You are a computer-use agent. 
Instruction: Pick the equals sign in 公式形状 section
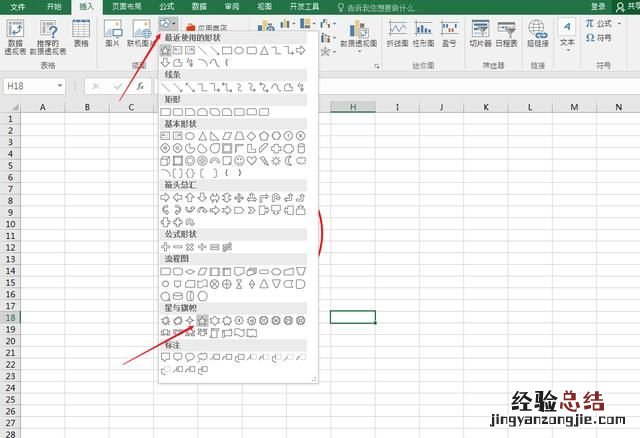coord(215,247)
